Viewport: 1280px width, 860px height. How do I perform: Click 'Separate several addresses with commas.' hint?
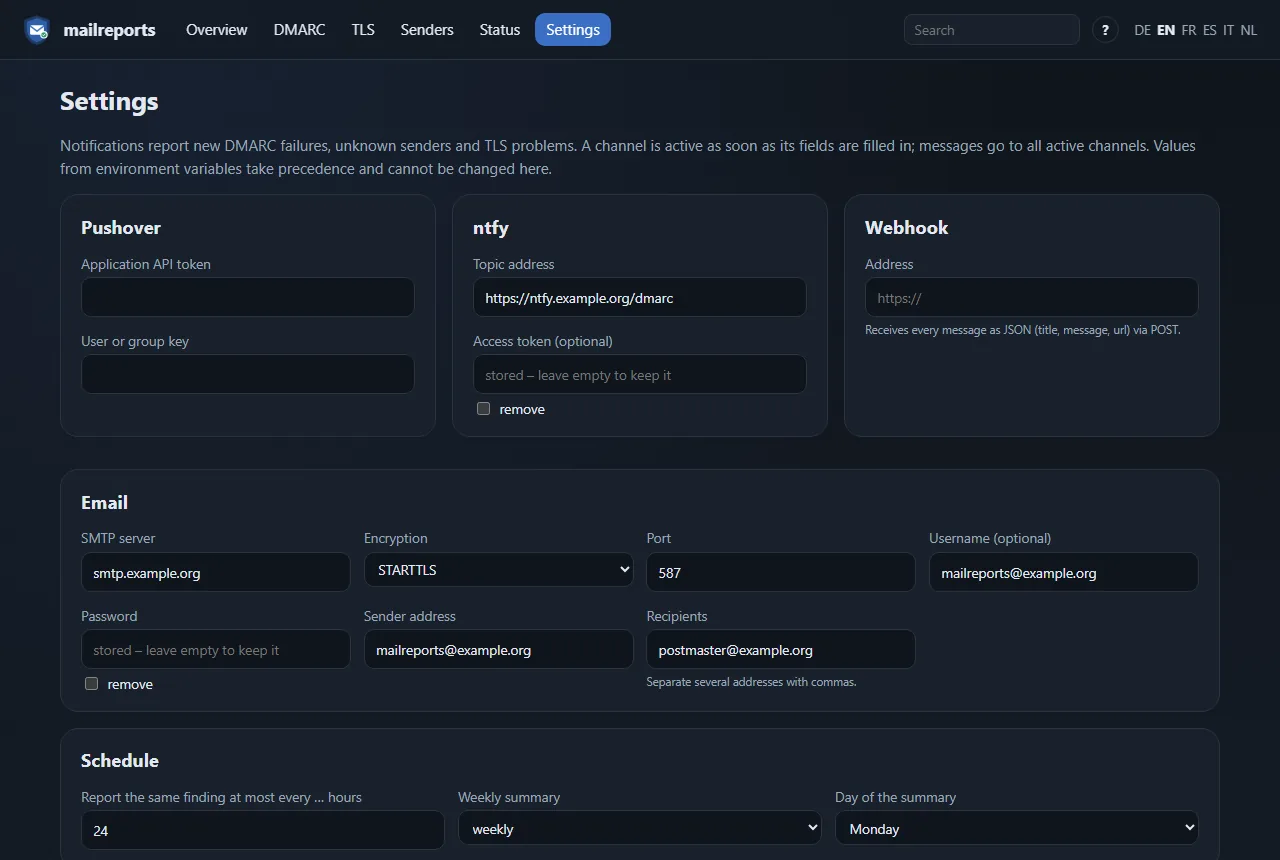coord(751,682)
